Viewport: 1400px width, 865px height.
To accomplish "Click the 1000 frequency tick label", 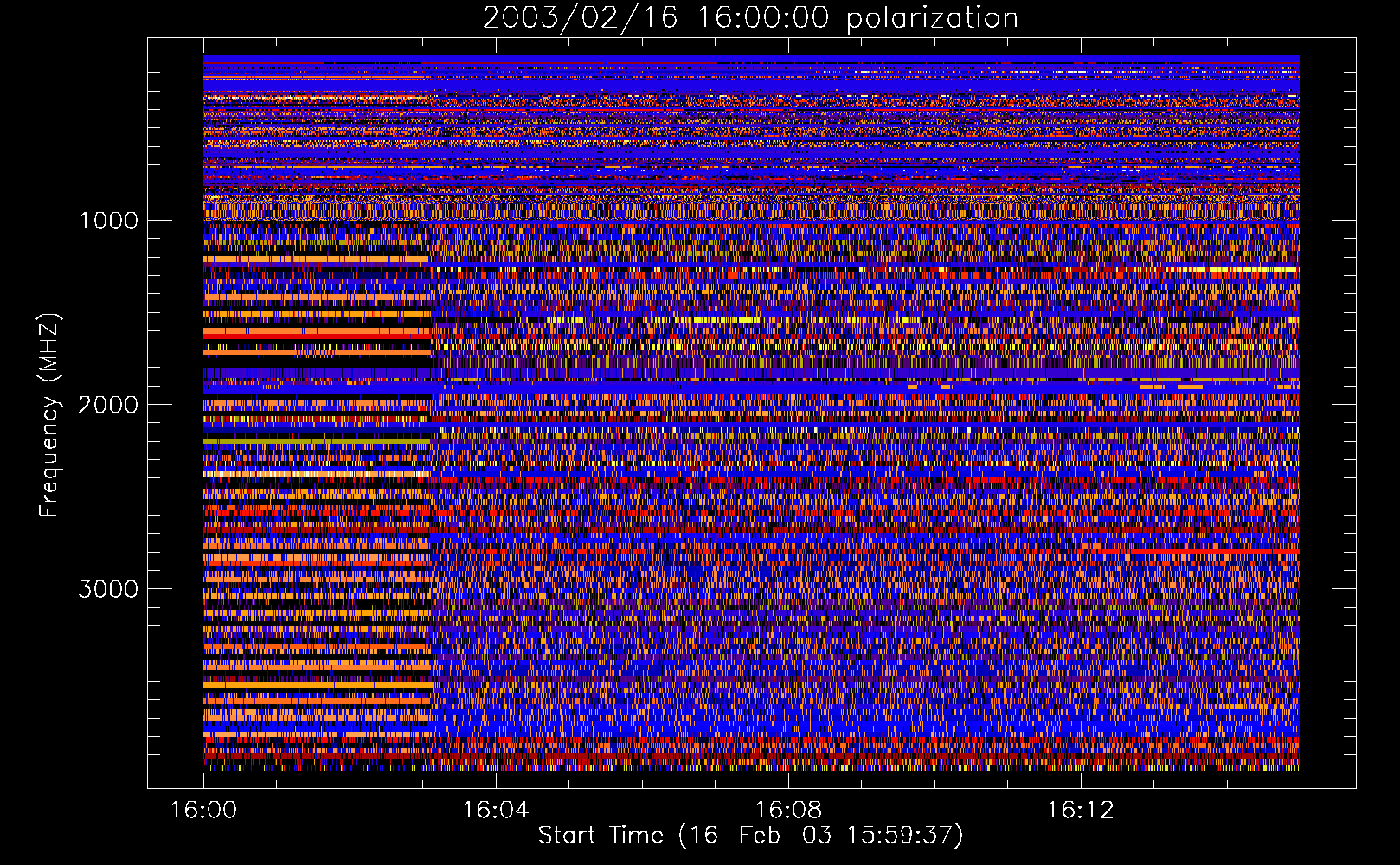I will pyautogui.click(x=108, y=221).
